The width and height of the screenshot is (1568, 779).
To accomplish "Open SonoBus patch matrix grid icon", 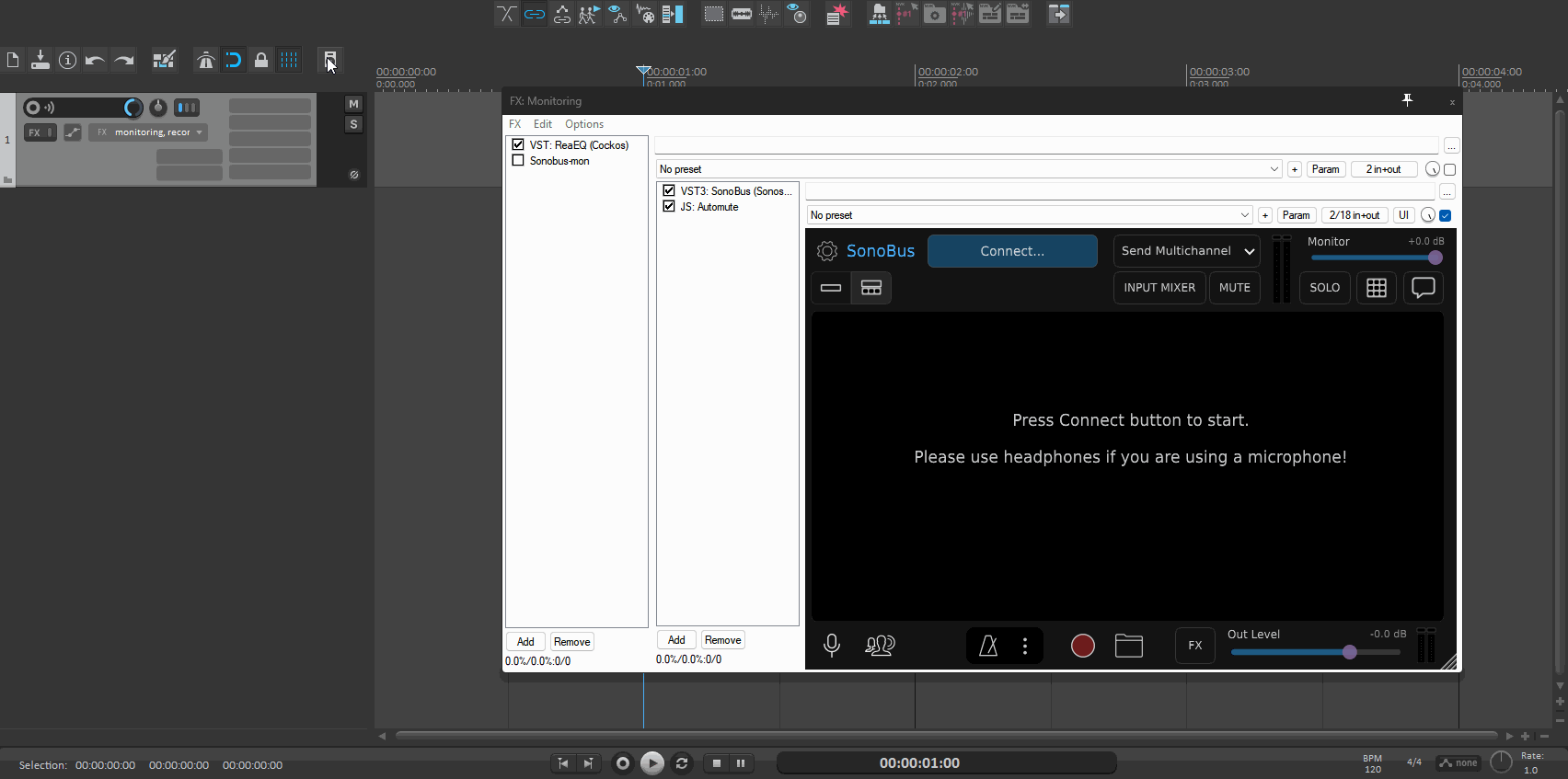I will coord(1376,288).
